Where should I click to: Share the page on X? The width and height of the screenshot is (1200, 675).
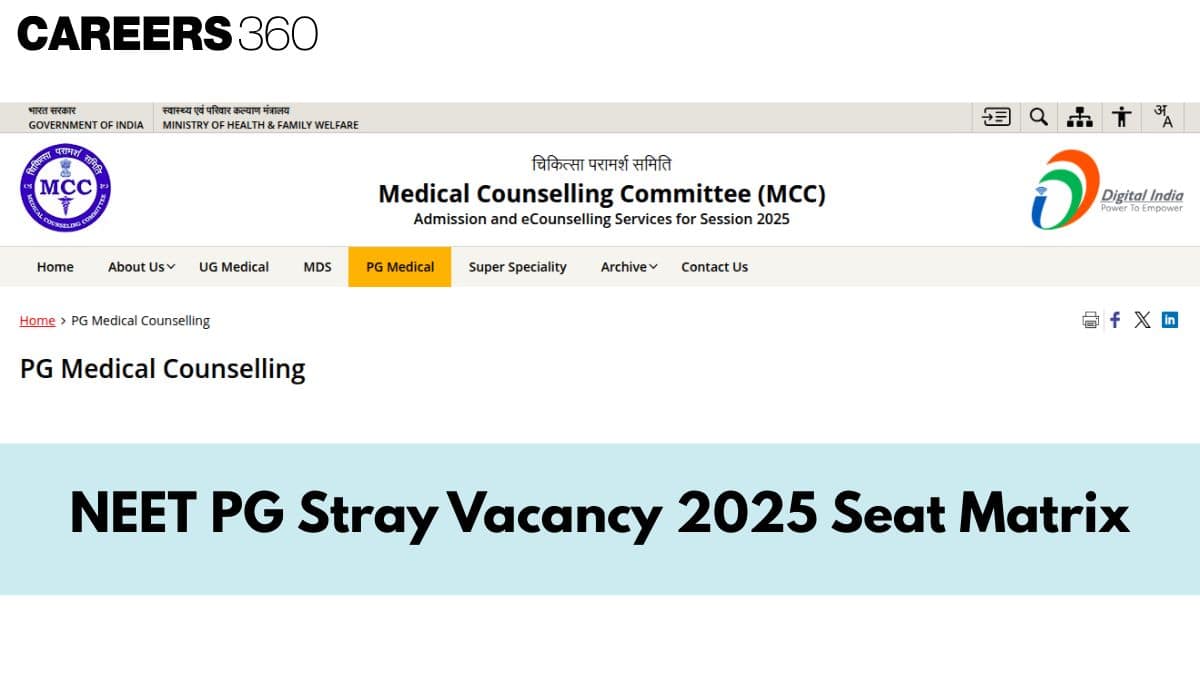1142,320
